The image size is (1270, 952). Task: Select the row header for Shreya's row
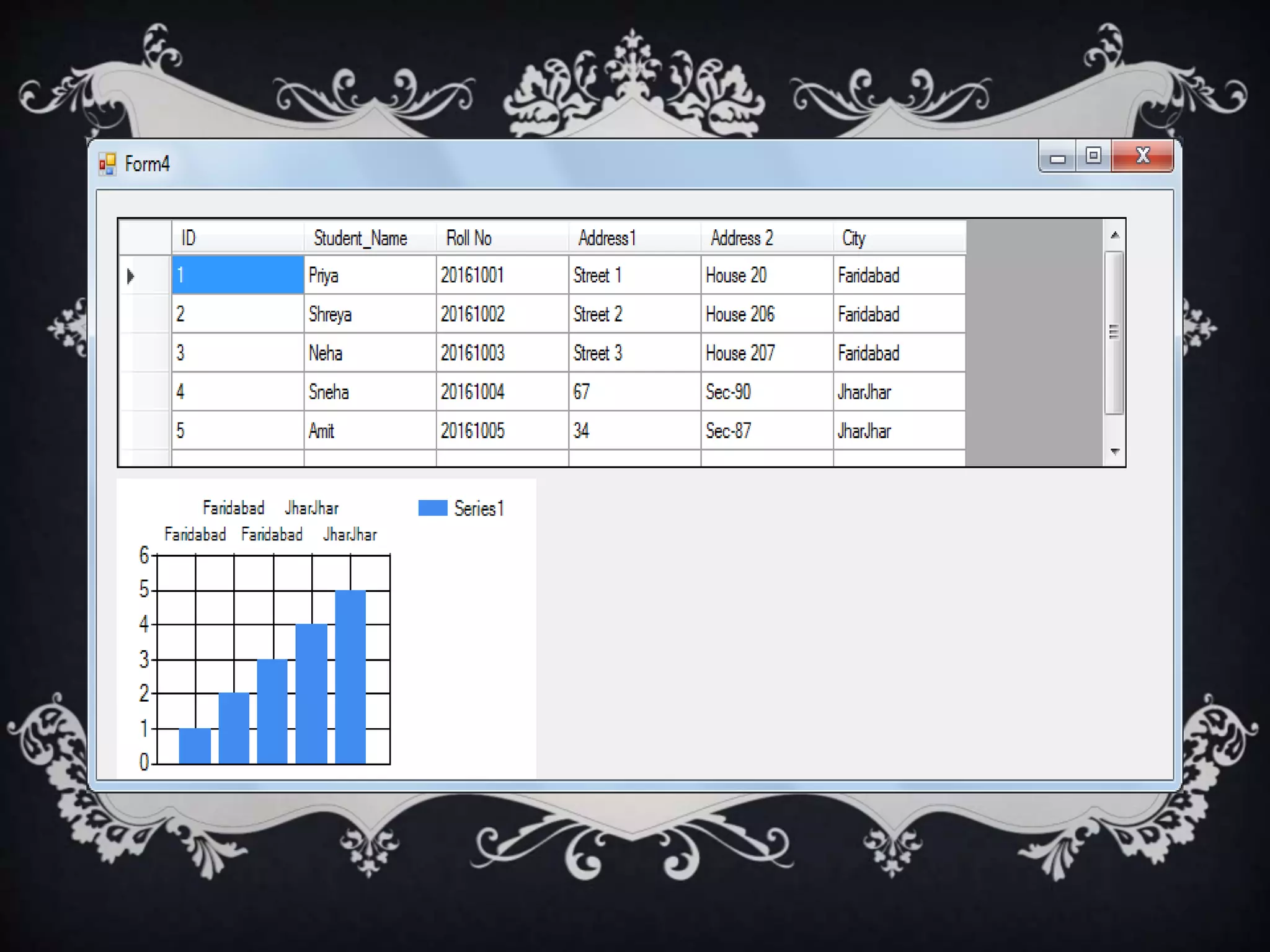[144, 314]
